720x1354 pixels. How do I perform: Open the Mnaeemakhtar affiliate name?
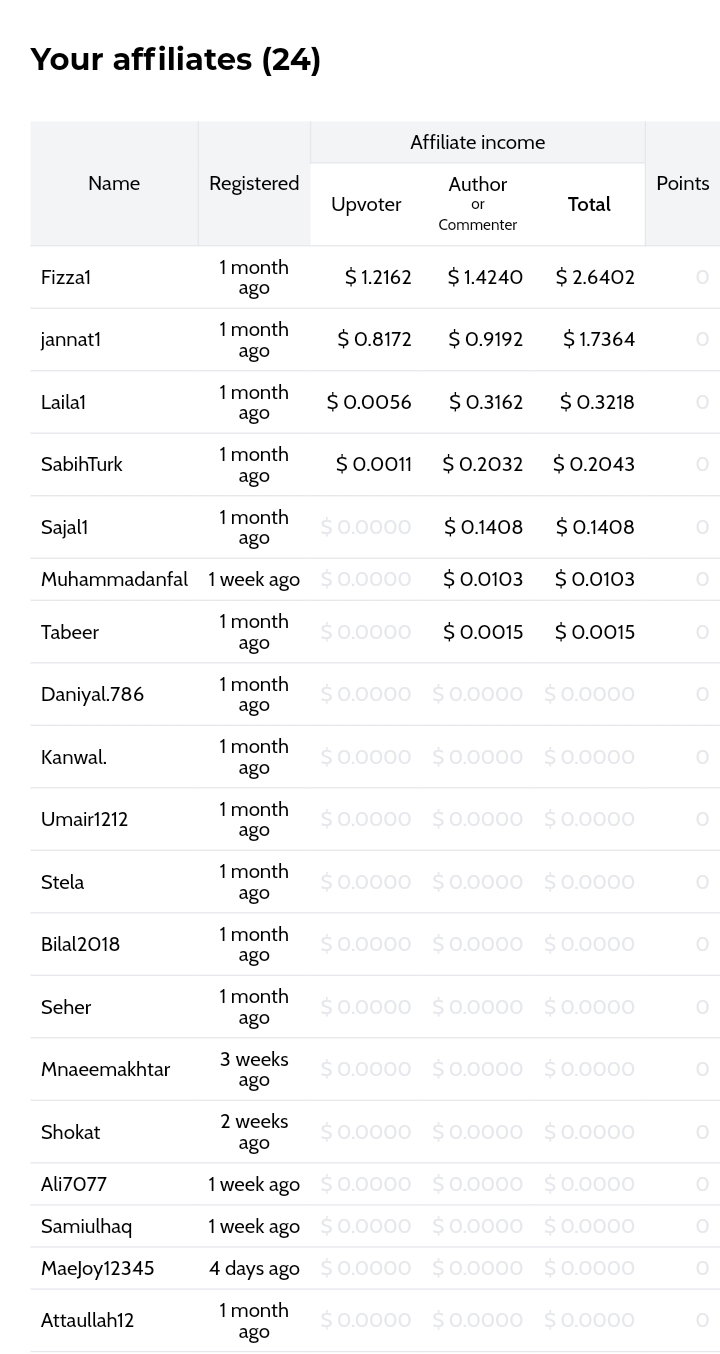[105, 1069]
